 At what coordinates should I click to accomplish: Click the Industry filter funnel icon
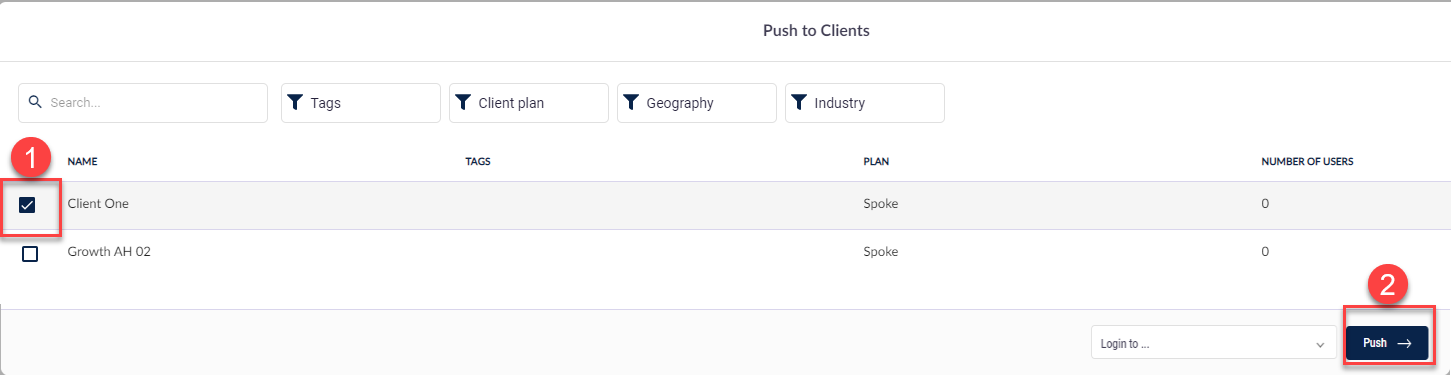pyautogui.click(x=799, y=102)
